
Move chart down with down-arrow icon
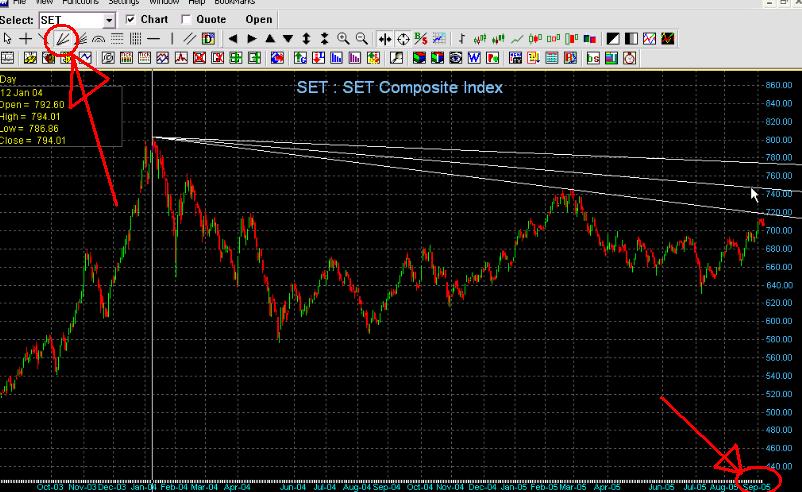coord(288,39)
